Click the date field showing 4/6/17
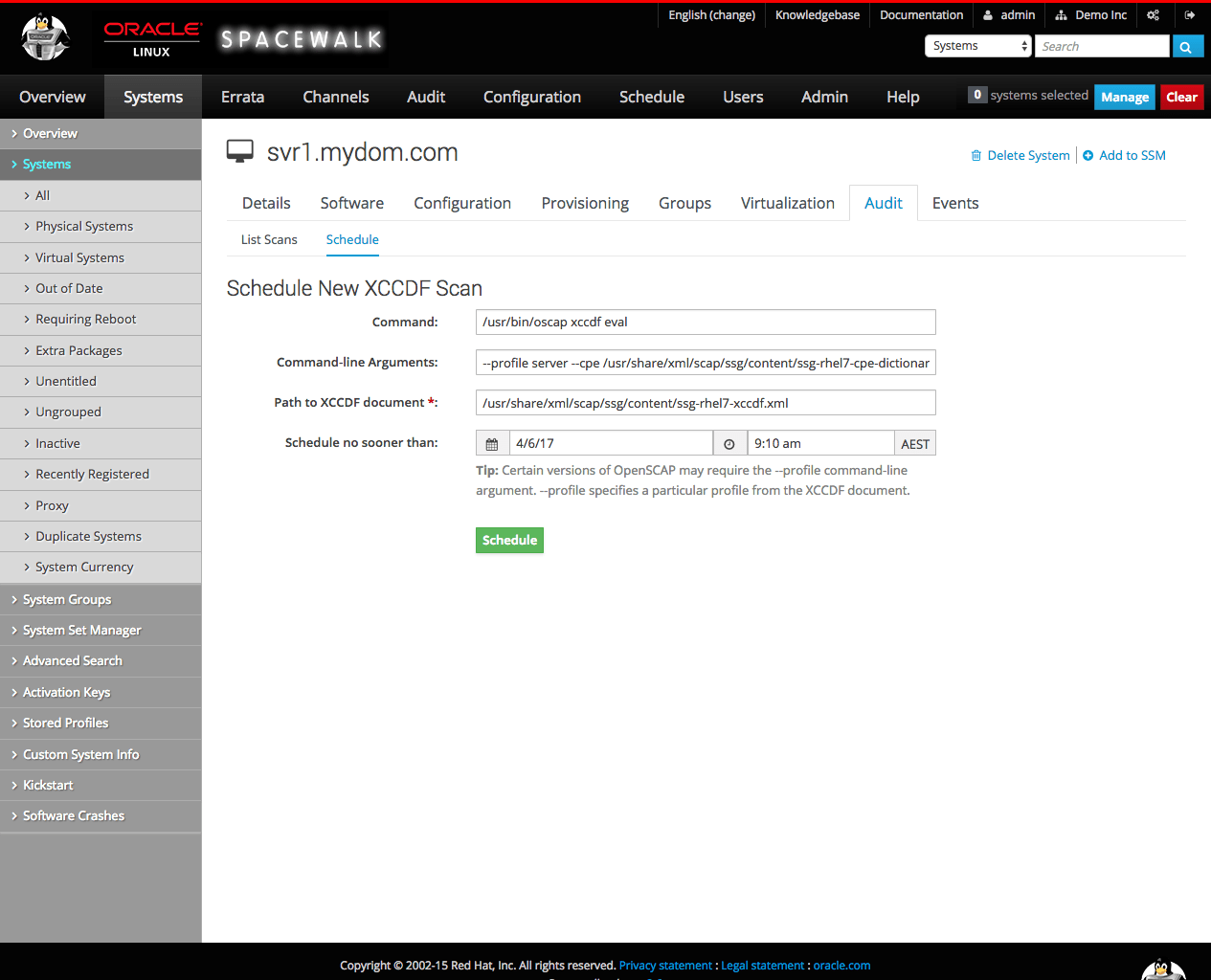Viewport: 1211px width, 980px height. click(x=611, y=444)
